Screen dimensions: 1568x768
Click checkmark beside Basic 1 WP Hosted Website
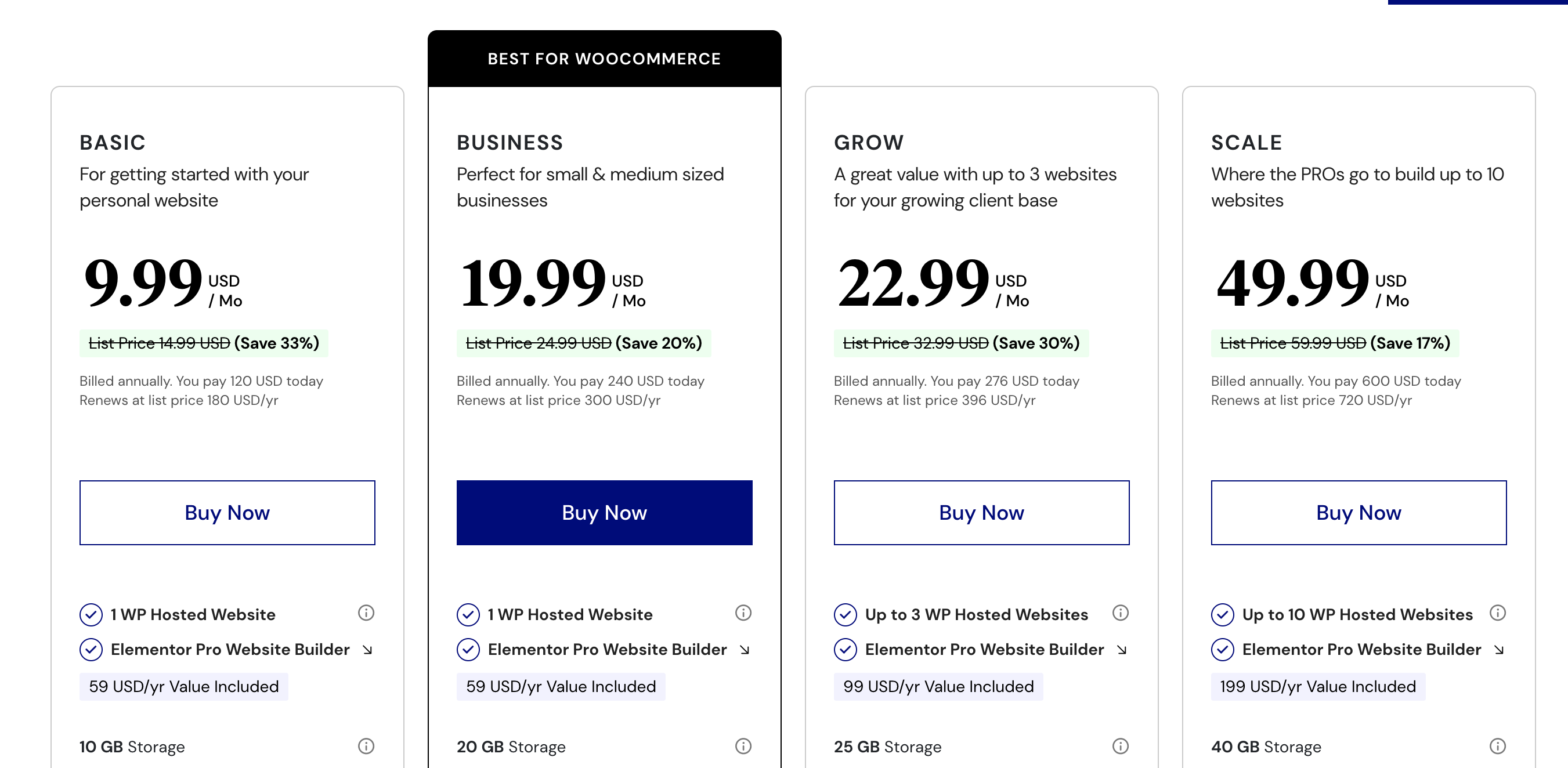[x=91, y=615]
